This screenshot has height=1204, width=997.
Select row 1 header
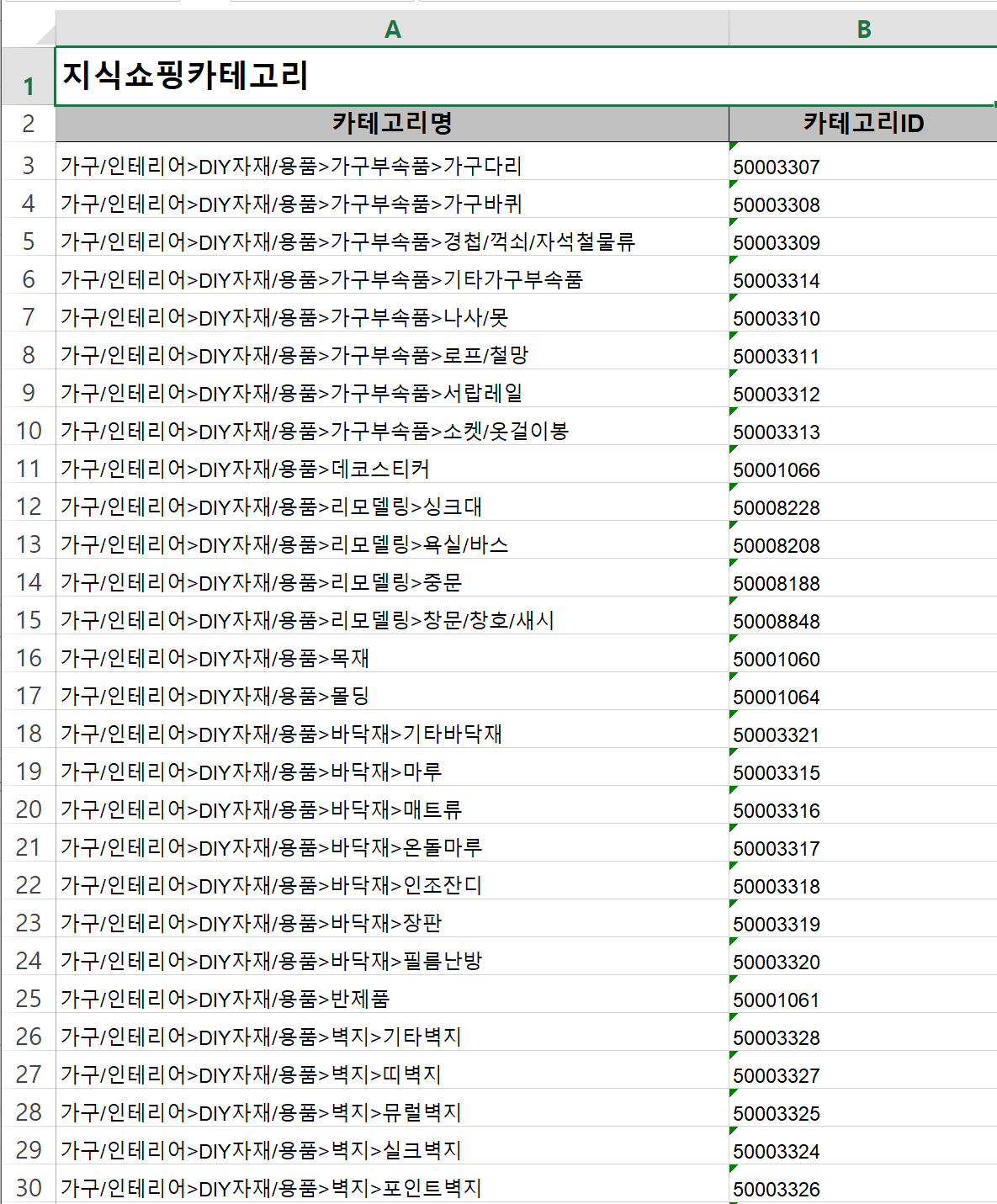(28, 76)
